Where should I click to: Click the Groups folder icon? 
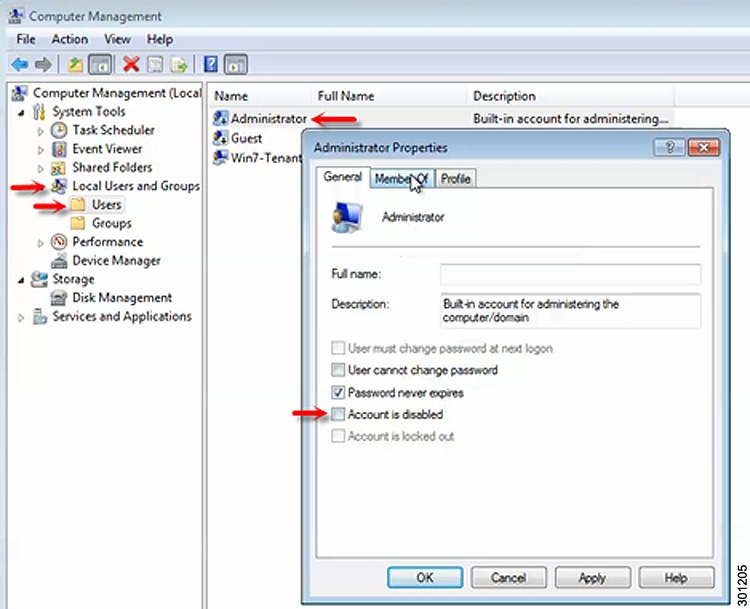click(x=77, y=223)
